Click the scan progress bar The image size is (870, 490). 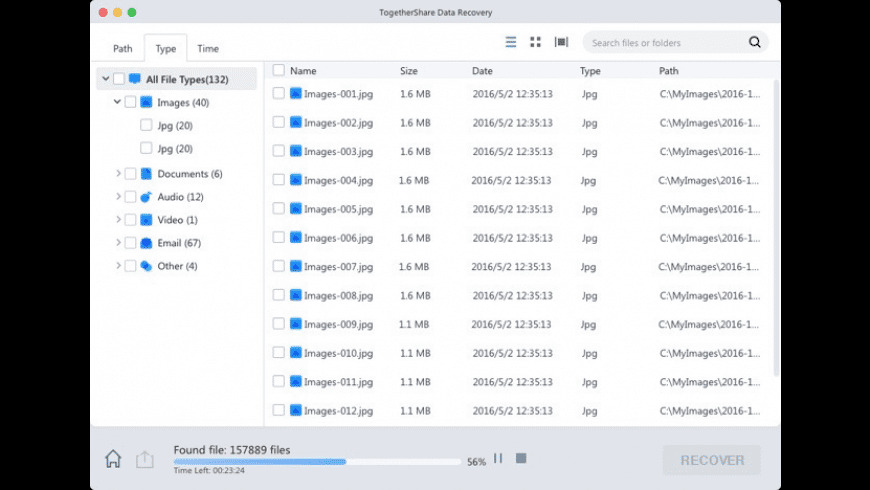click(317, 462)
